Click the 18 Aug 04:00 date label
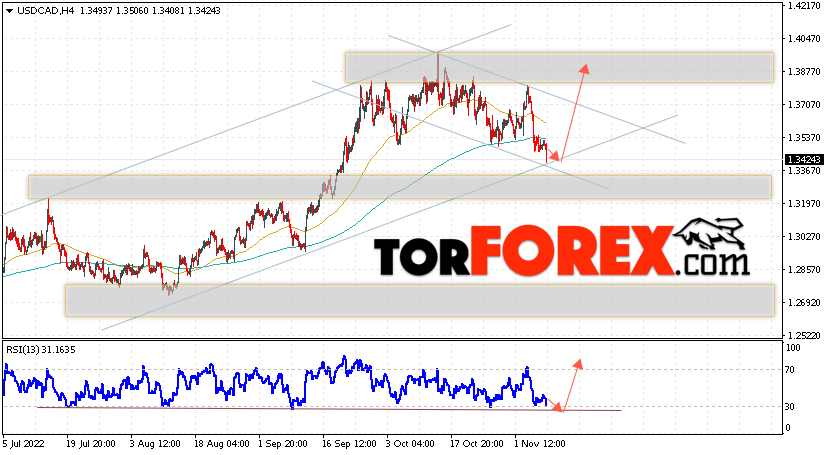This screenshot has height=455, width=828. (x=221, y=443)
